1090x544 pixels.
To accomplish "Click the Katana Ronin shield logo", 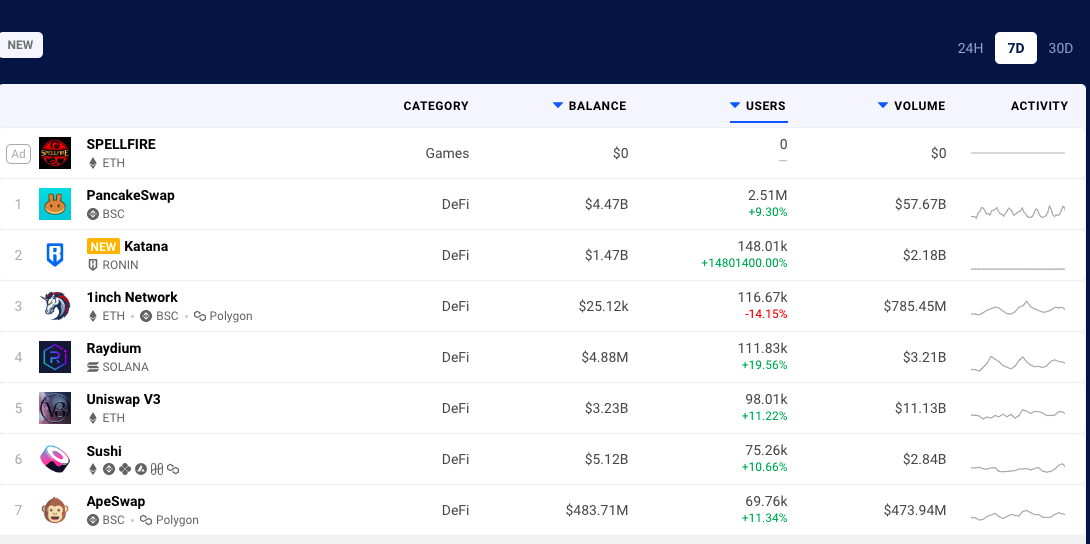I will tap(55, 255).
